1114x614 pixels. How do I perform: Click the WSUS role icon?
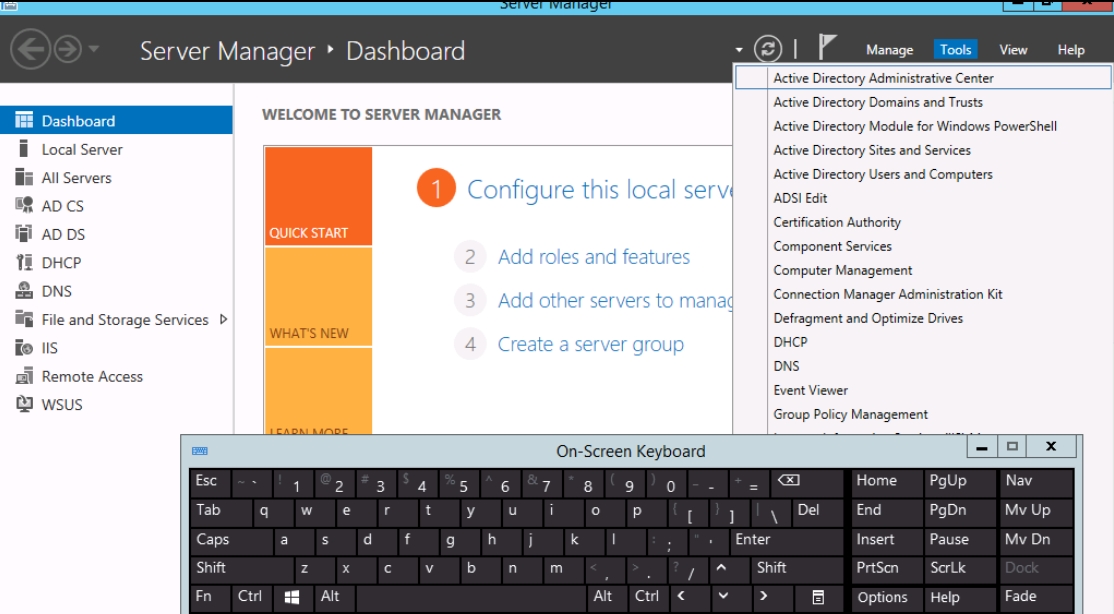click(x=24, y=404)
